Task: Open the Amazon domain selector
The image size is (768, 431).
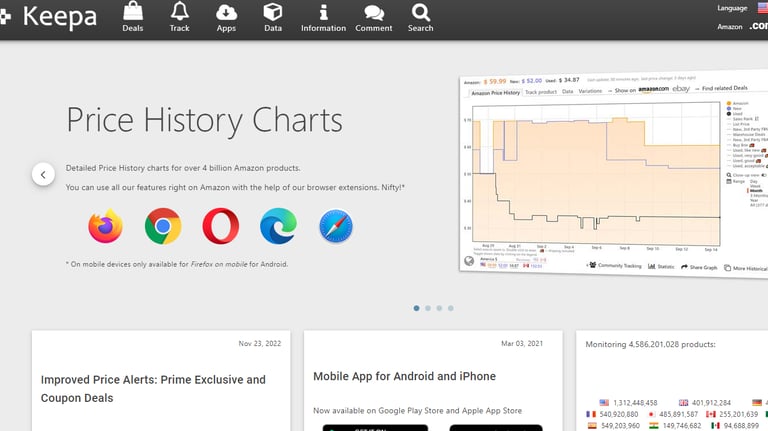Action: click(x=758, y=26)
